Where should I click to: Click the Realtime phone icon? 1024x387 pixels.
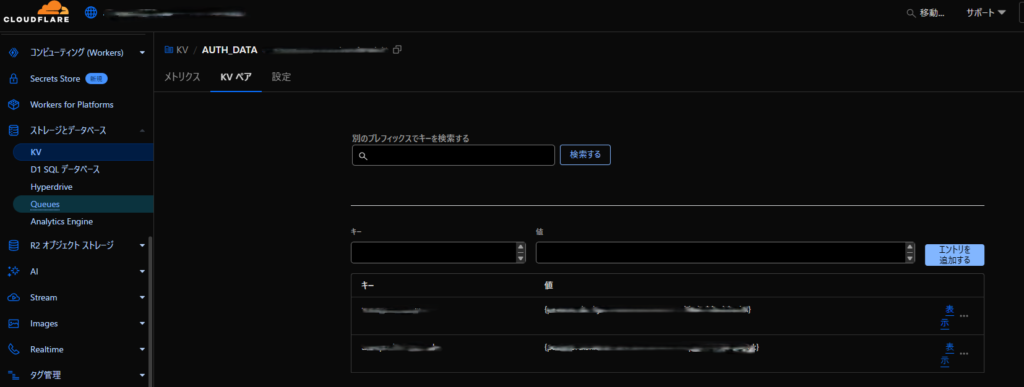click(x=13, y=349)
